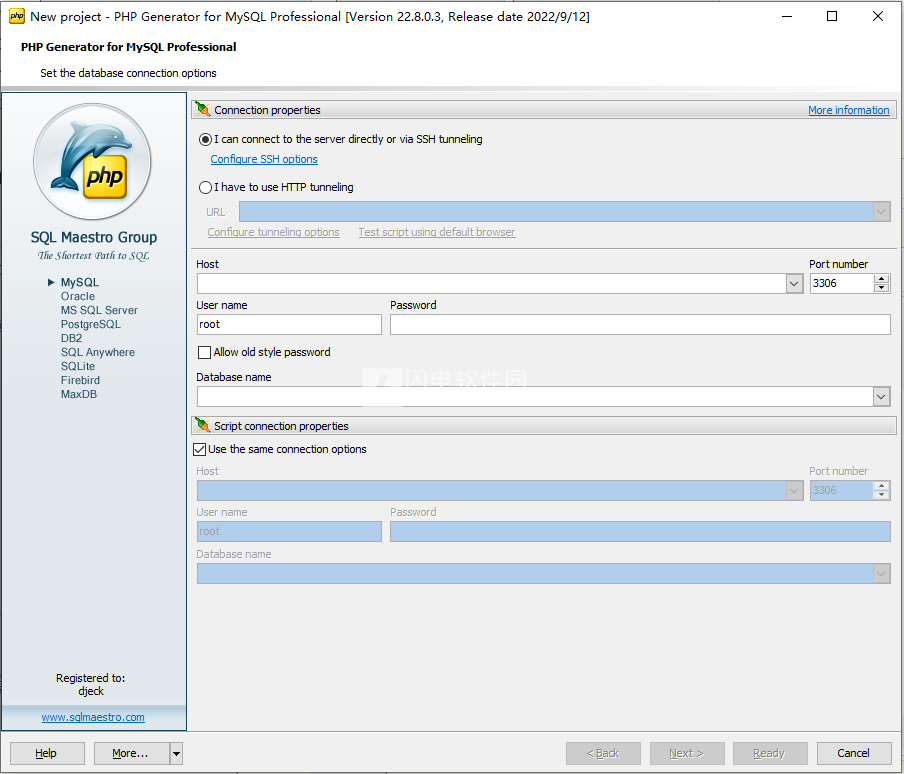This screenshot has width=904, height=774.
Task: Click the script Database name field
Action: point(535,573)
